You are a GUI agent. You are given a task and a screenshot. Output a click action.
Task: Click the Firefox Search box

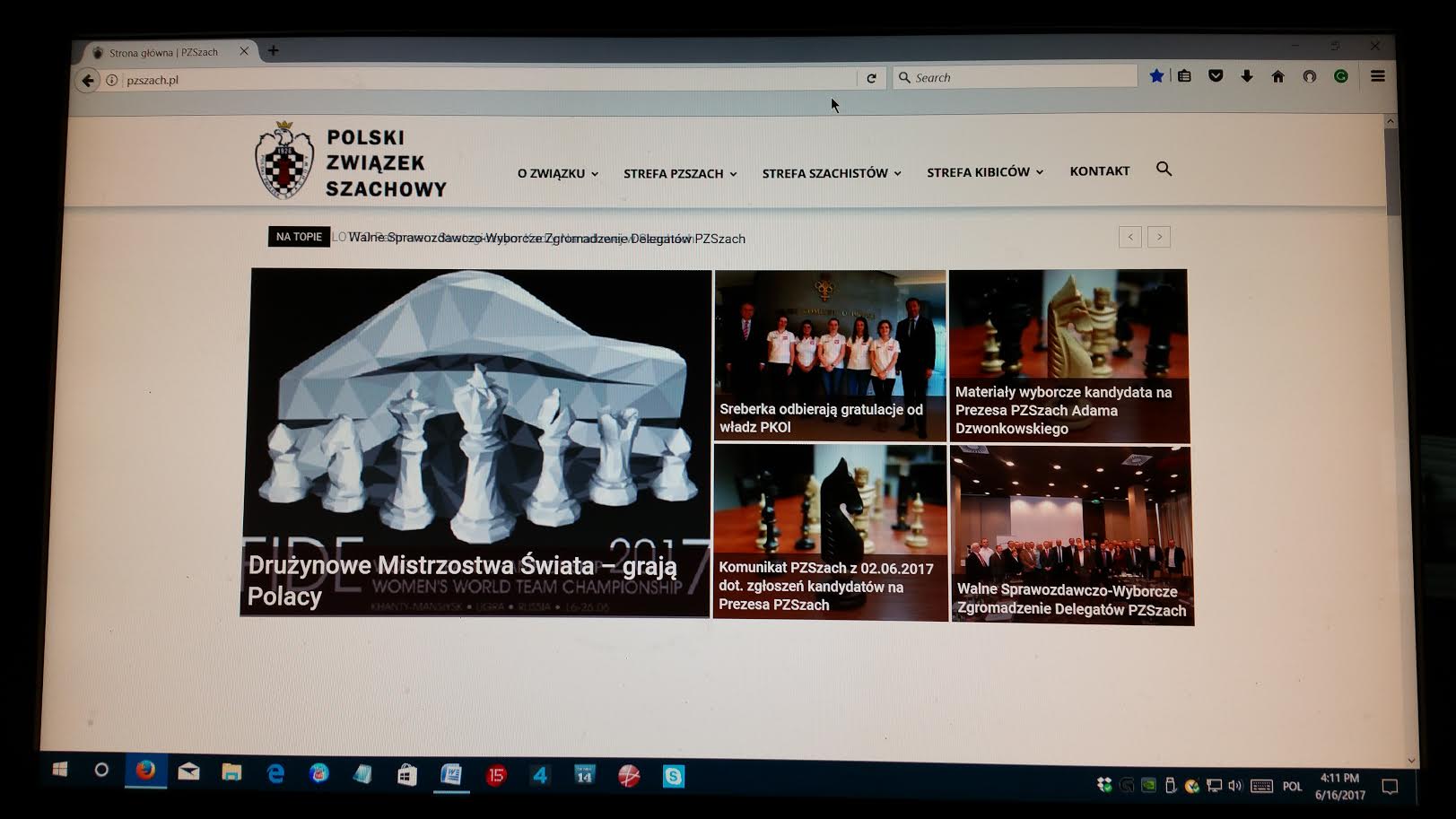(x=1016, y=77)
